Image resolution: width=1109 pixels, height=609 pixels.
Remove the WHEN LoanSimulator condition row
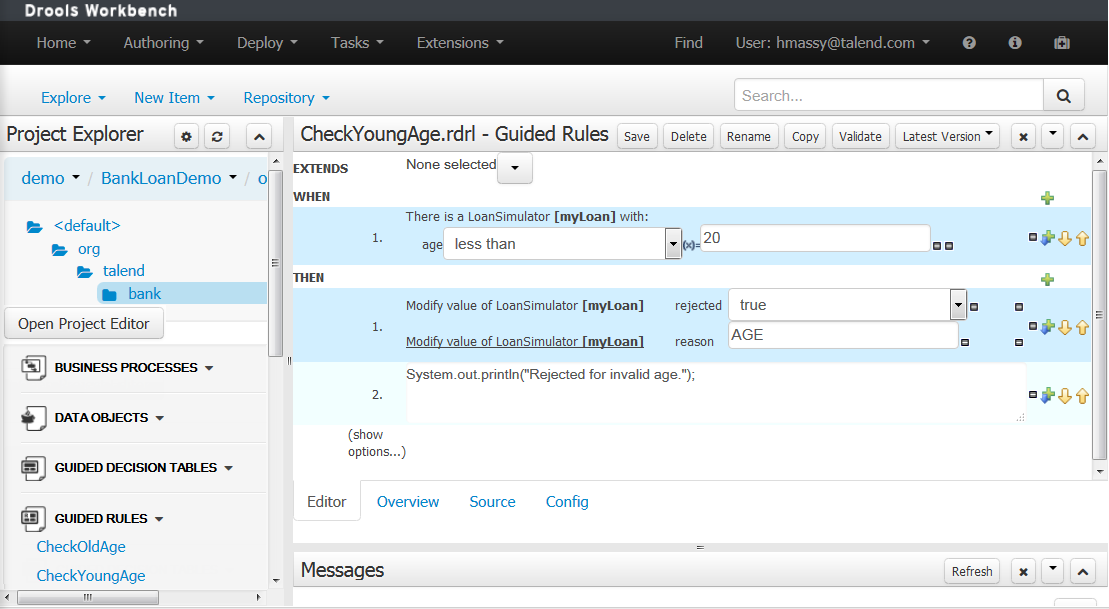tap(1033, 238)
